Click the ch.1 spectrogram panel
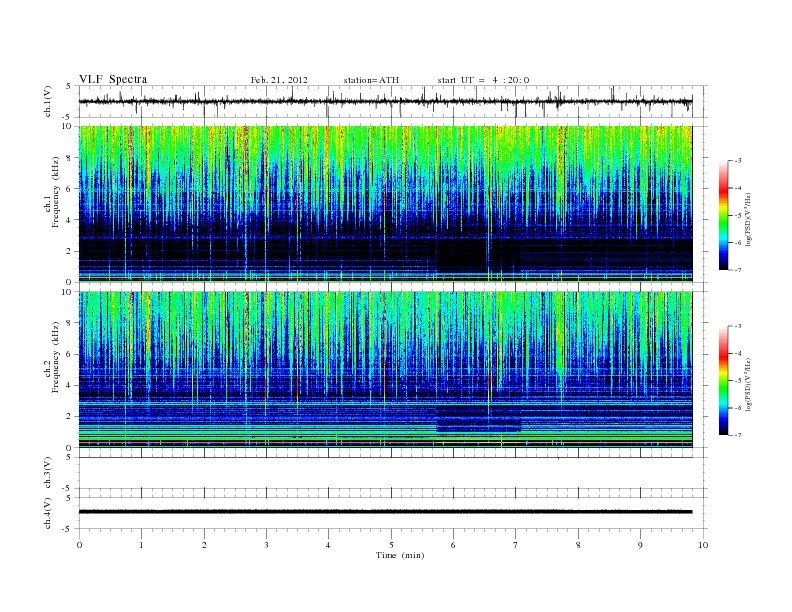The height and width of the screenshot is (612, 792). (x=385, y=203)
